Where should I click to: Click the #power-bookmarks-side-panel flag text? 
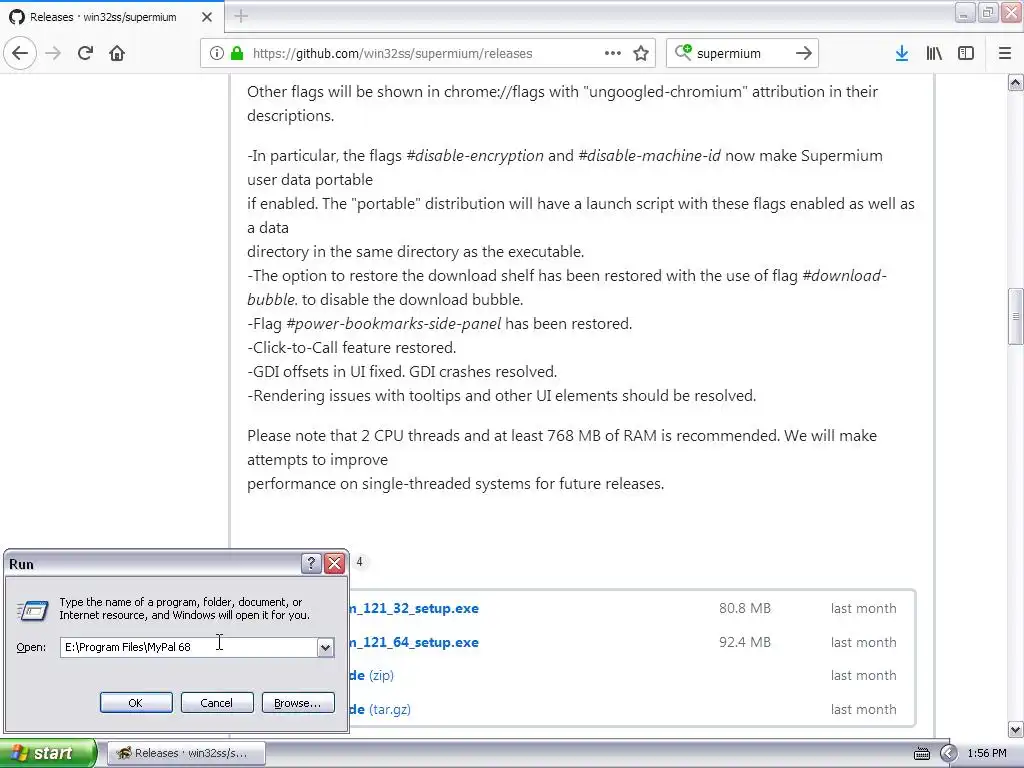394,323
